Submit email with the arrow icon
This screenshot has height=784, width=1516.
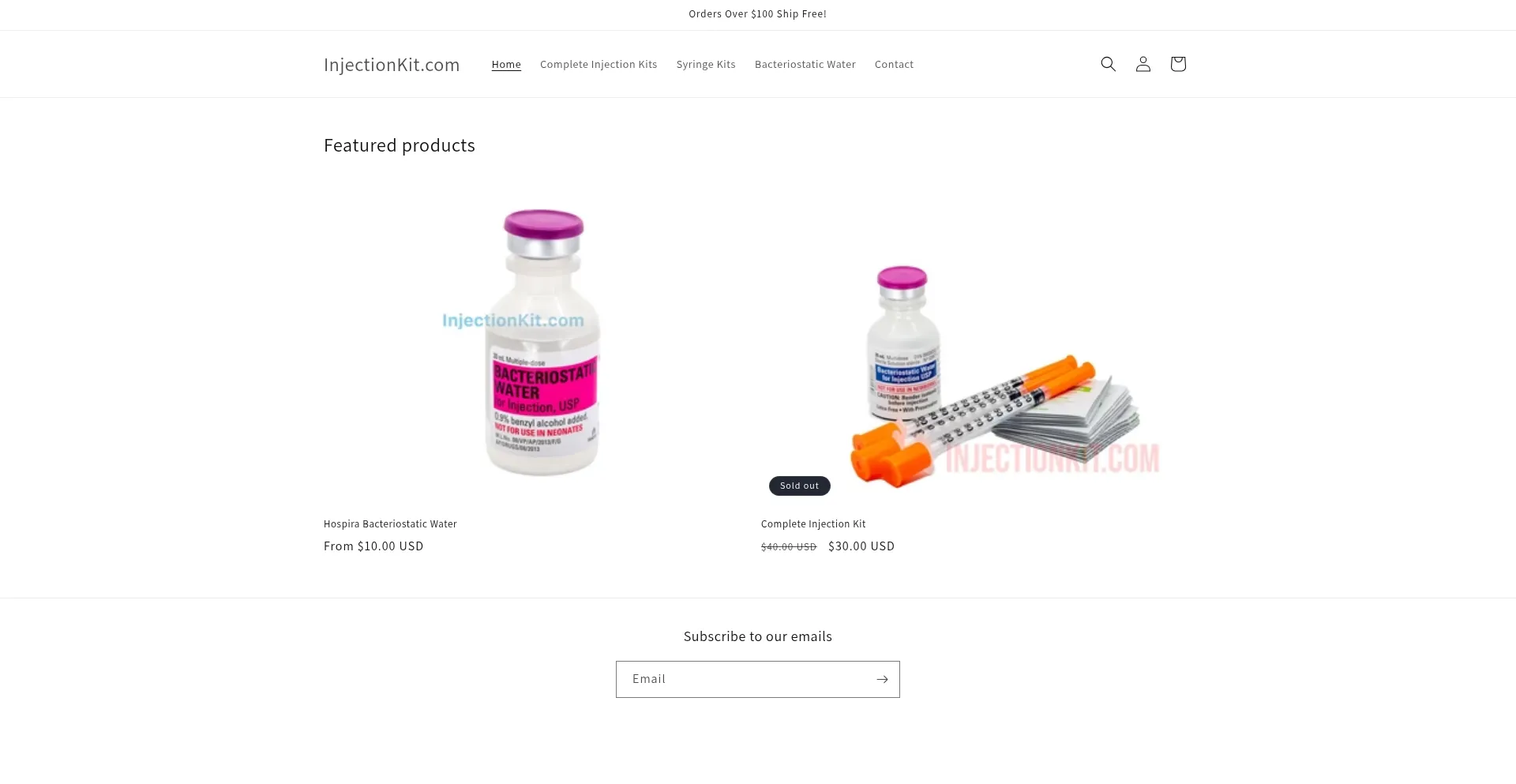[x=882, y=679]
